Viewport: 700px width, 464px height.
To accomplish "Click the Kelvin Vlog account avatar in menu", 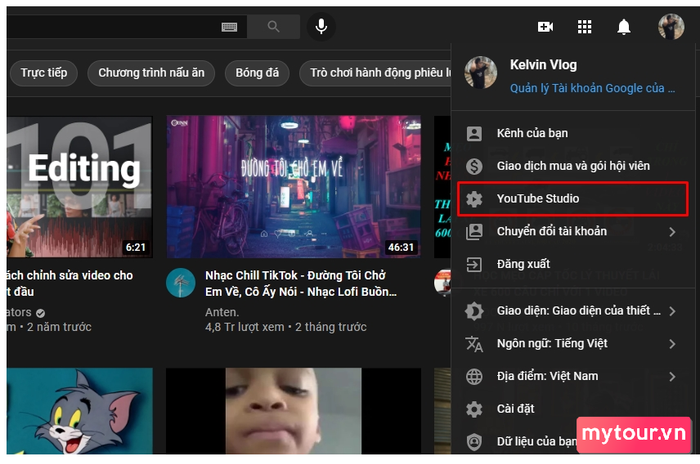I will (480, 72).
